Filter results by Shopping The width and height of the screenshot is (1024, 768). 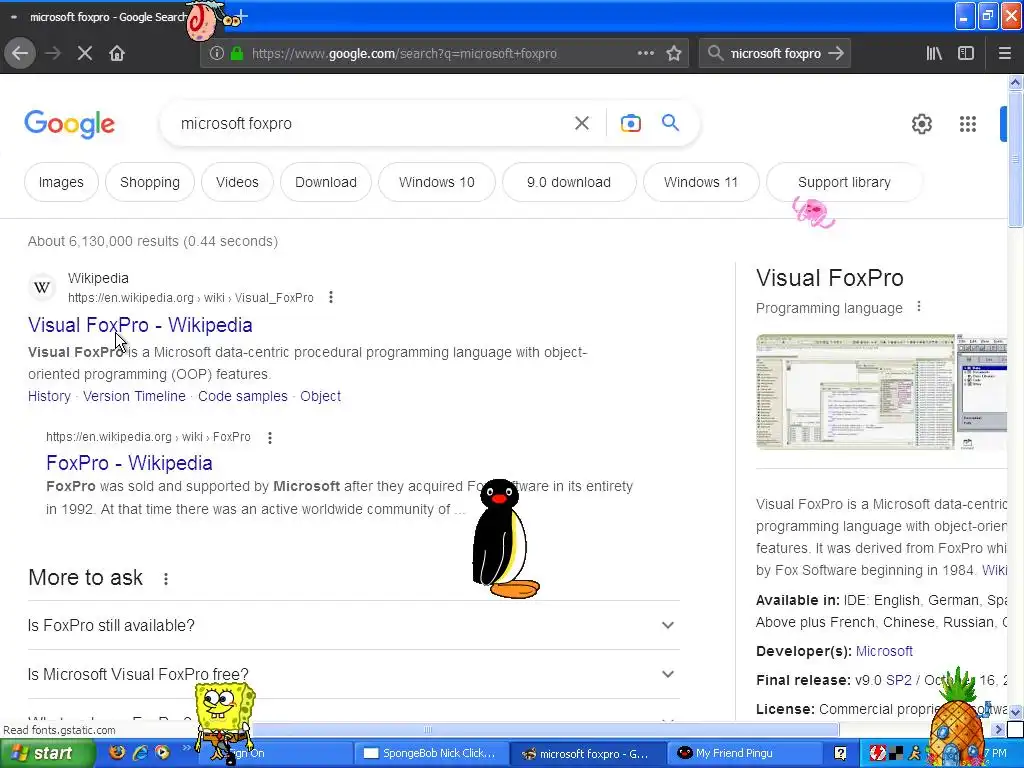(x=150, y=182)
